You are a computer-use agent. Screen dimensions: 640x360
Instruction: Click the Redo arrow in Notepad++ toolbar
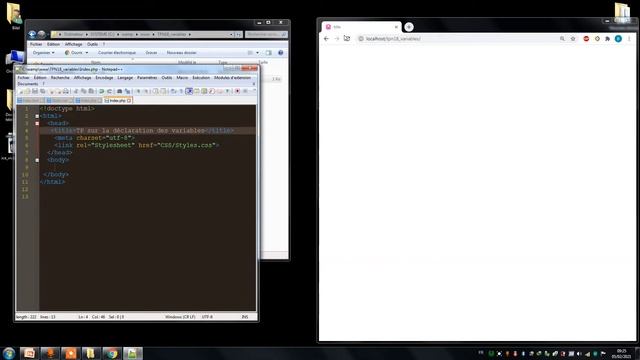pos(109,91)
